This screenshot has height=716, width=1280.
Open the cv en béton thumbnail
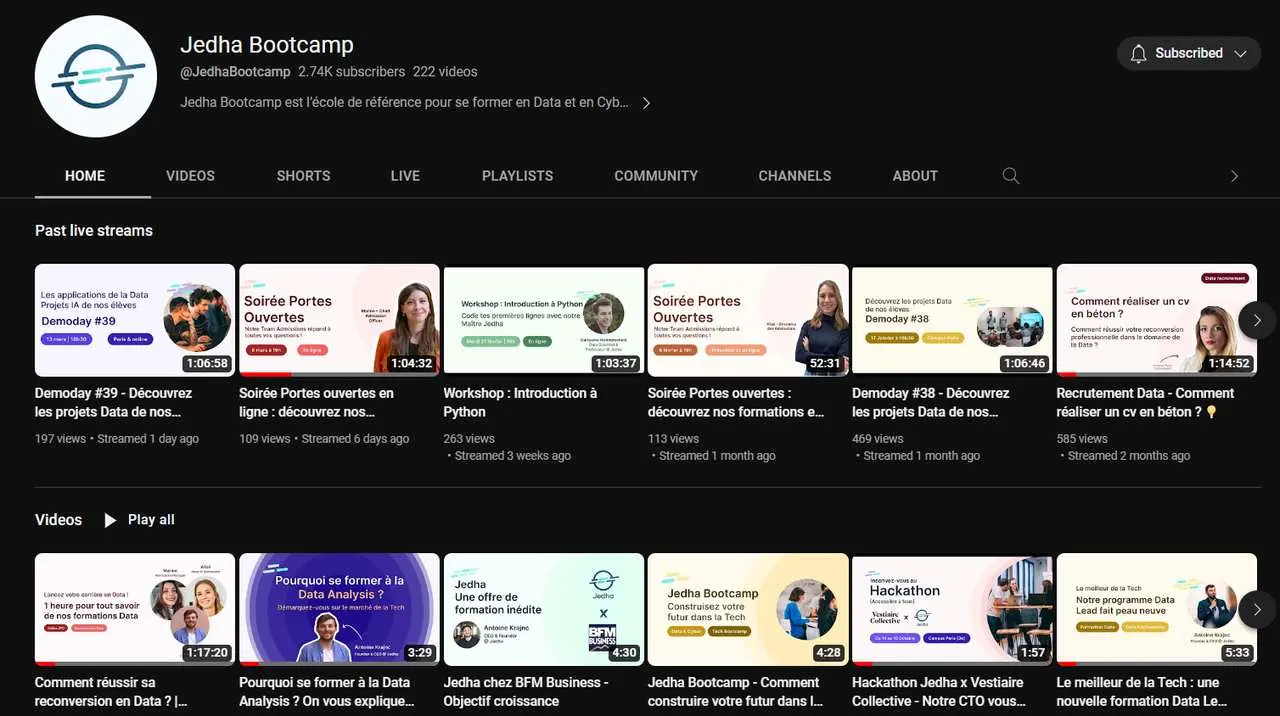pyautogui.click(x=1157, y=320)
